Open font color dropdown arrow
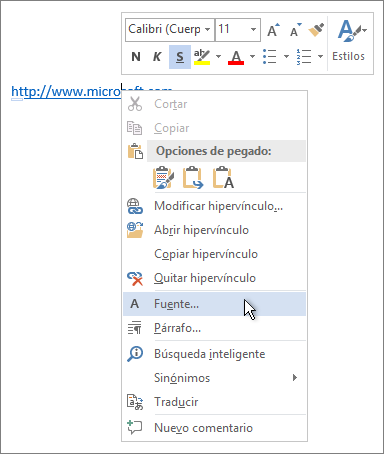384x454 pixels. tap(252, 57)
